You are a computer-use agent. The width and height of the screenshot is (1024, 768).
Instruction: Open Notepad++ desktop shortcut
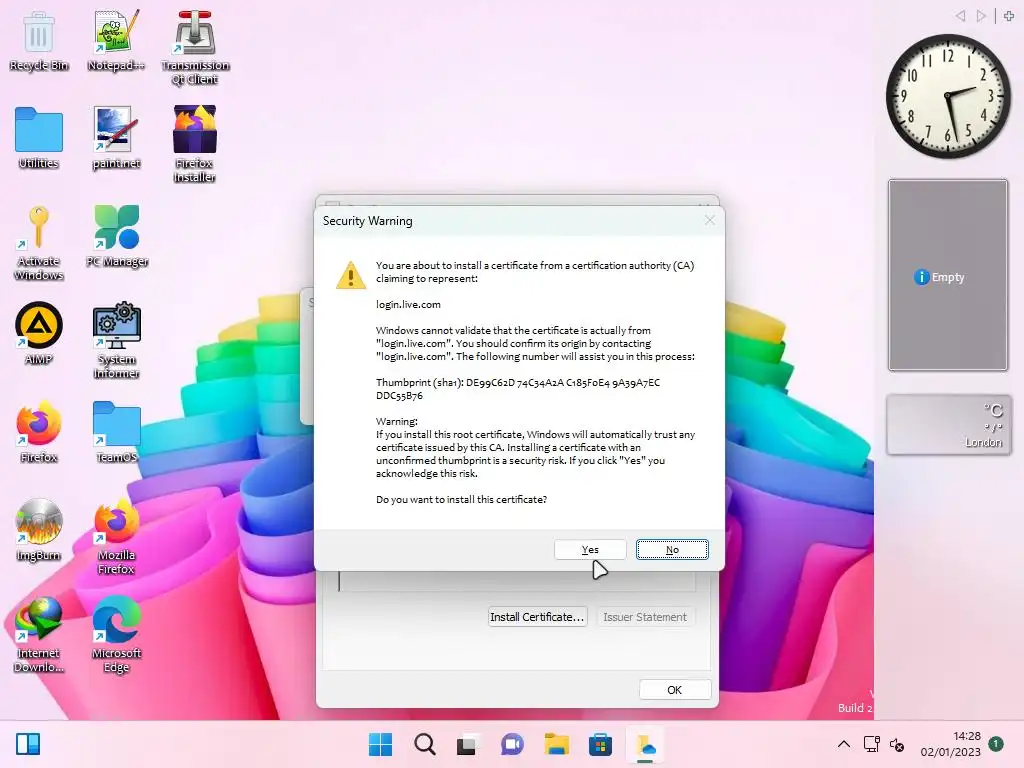tap(116, 40)
